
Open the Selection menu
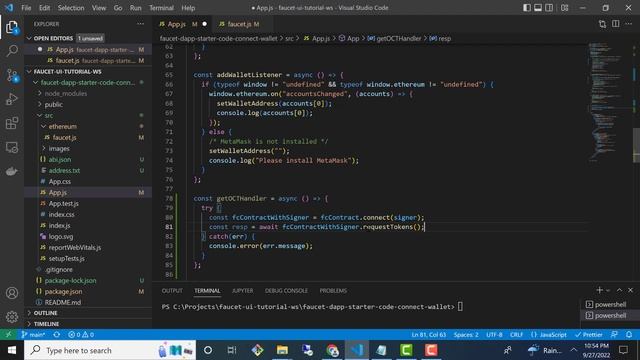[71, 8]
